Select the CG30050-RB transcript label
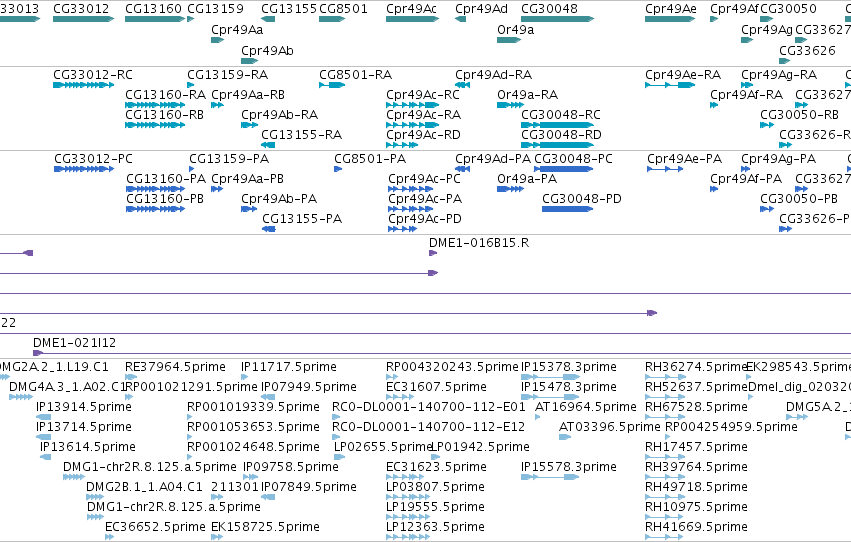 point(799,115)
